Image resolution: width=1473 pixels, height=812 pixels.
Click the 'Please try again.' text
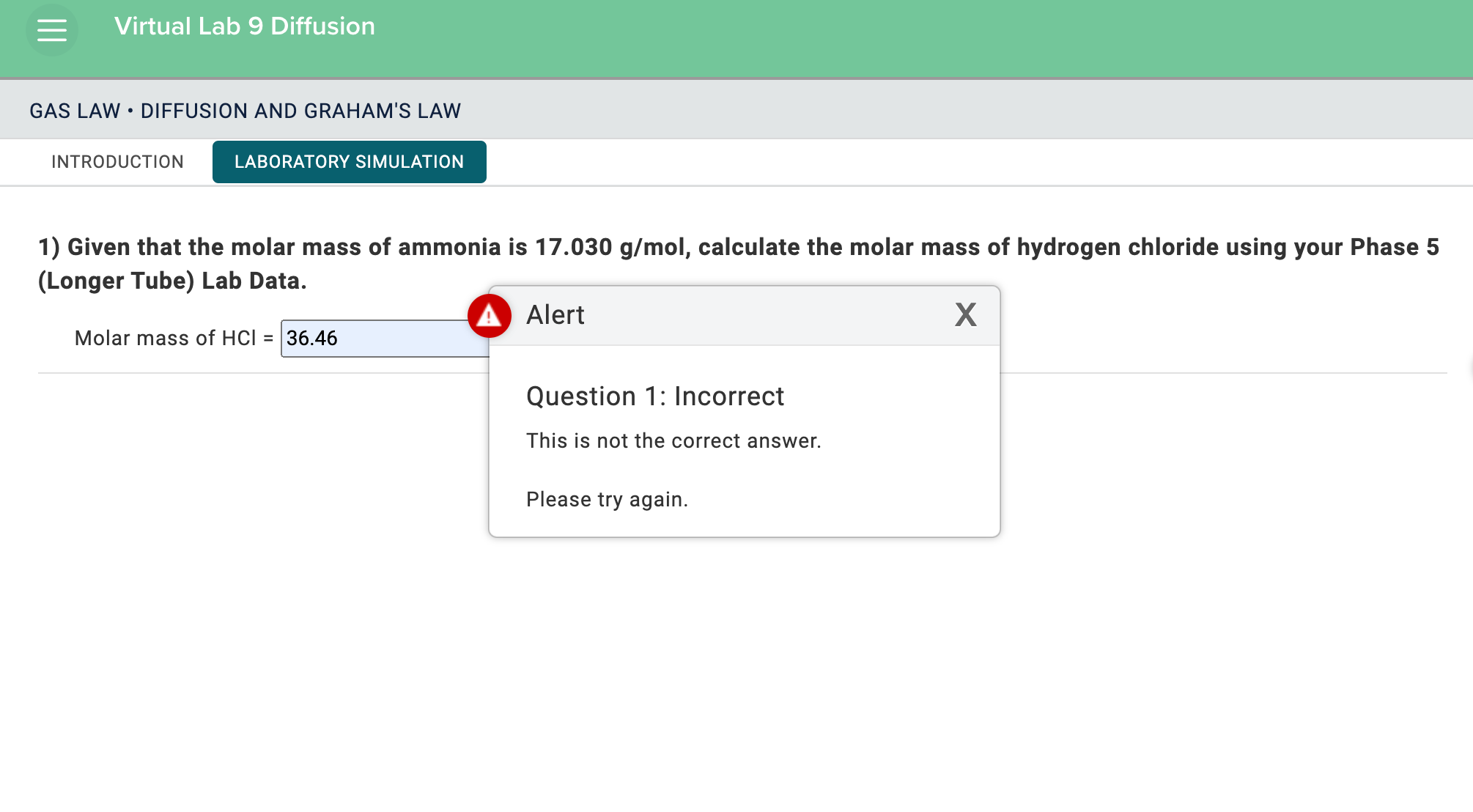point(607,500)
